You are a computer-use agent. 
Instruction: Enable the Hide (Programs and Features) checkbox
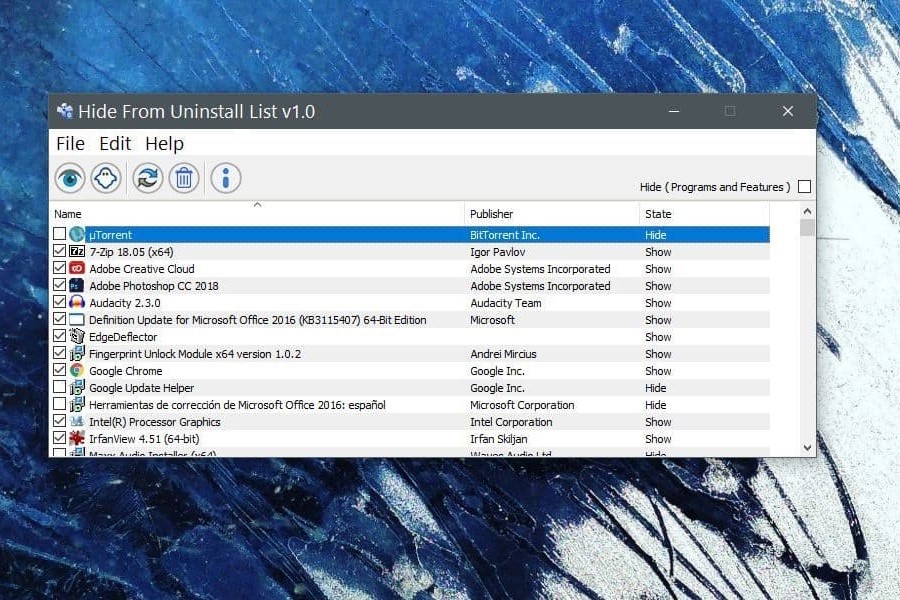pos(805,187)
